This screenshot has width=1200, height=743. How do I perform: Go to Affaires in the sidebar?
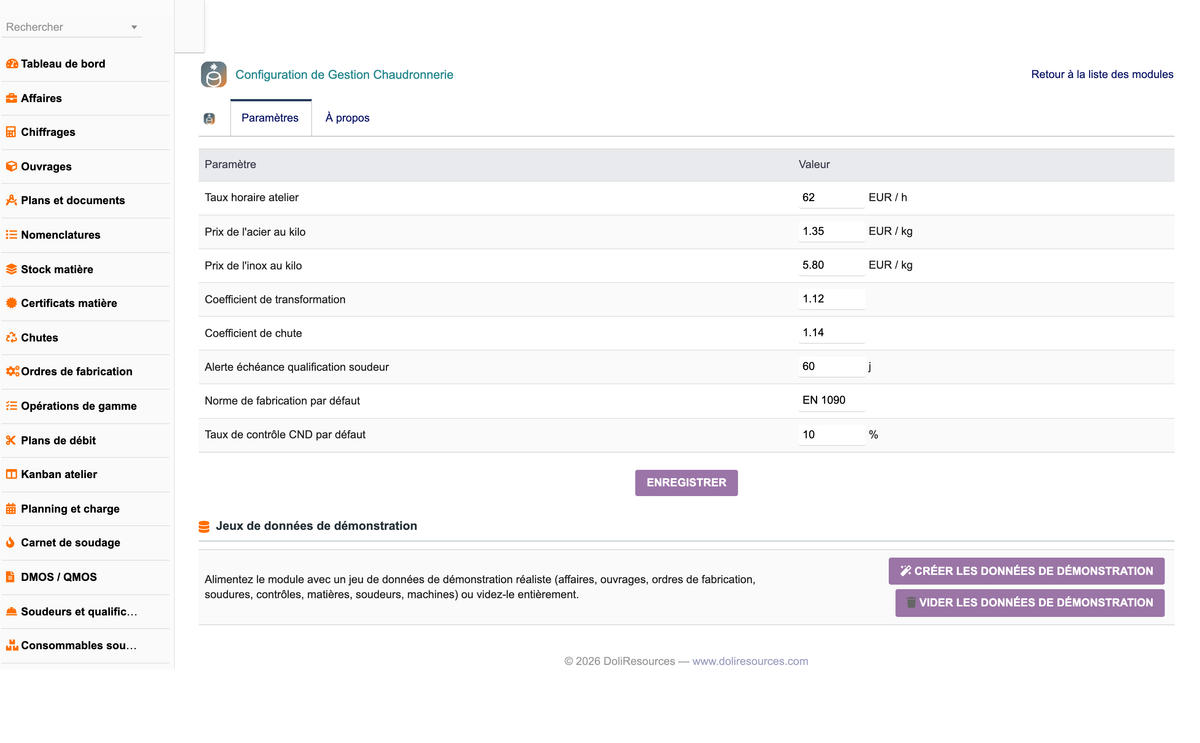coord(41,98)
